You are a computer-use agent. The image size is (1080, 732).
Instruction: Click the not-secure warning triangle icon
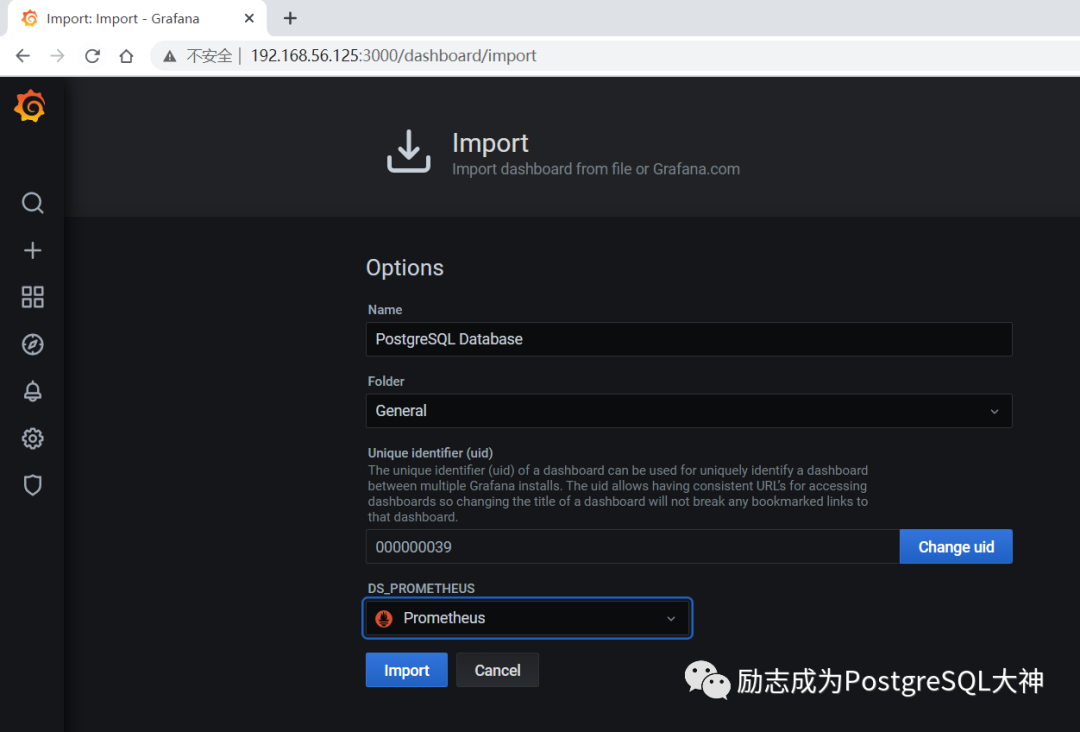pyautogui.click(x=169, y=56)
